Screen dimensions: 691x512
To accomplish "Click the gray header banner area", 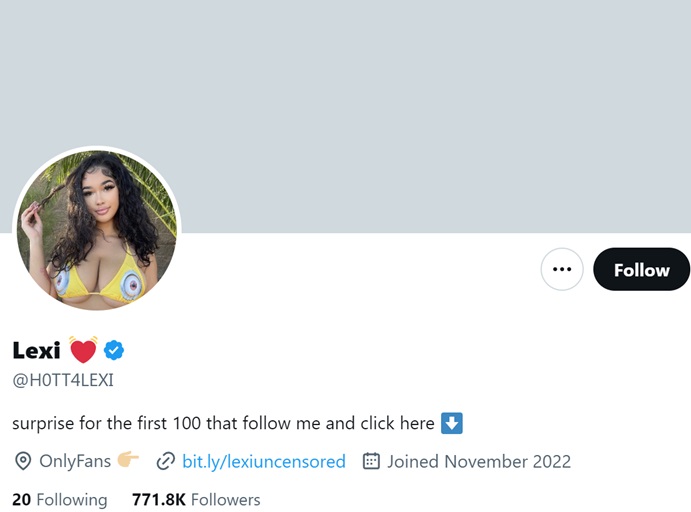I will coord(400,110).
